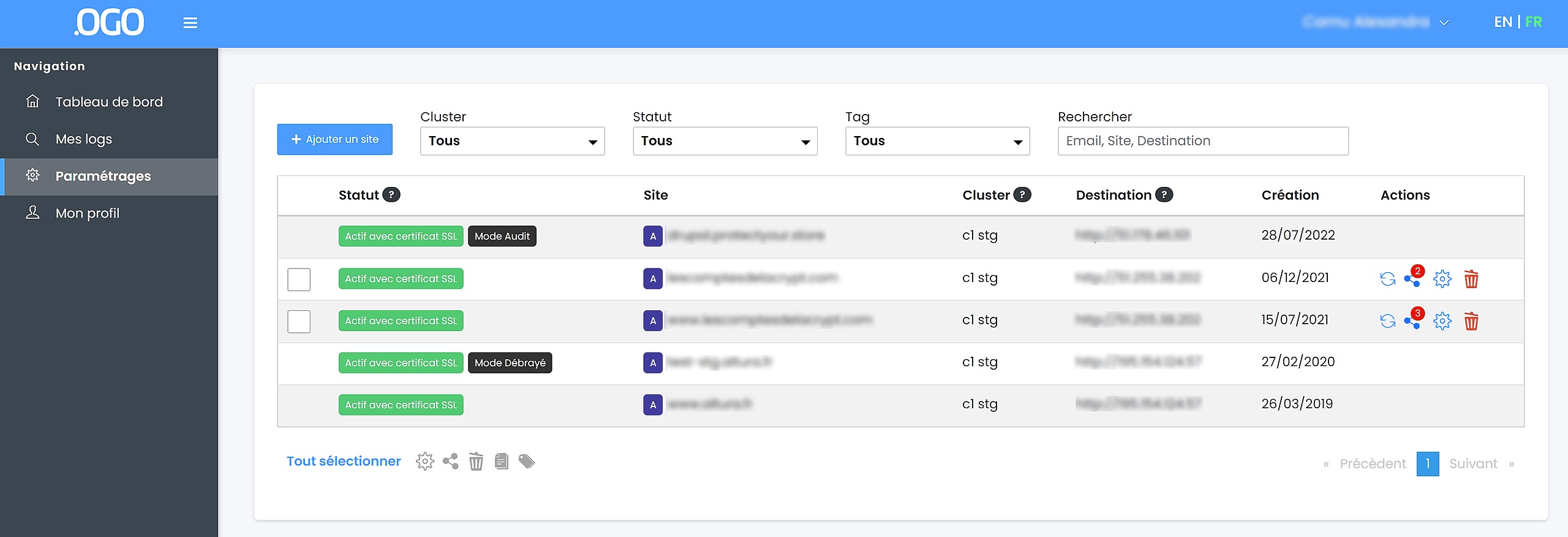Click the home icon in navigation
Image resolution: width=1568 pixels, height=537 pixels.
32,101
